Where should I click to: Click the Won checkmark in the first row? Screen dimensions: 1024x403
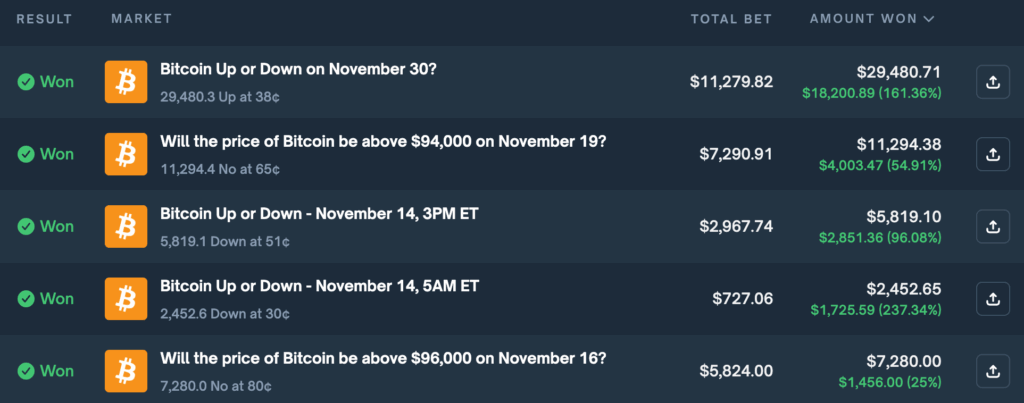[26, 82]
